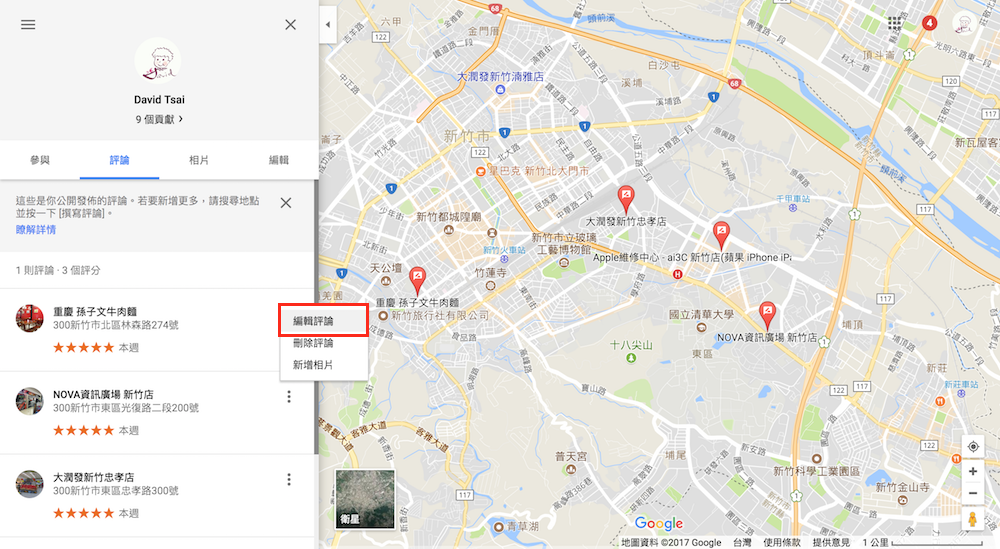Open options menu for 大潤發新竹忠孝店 review

[x=289, y=479]
